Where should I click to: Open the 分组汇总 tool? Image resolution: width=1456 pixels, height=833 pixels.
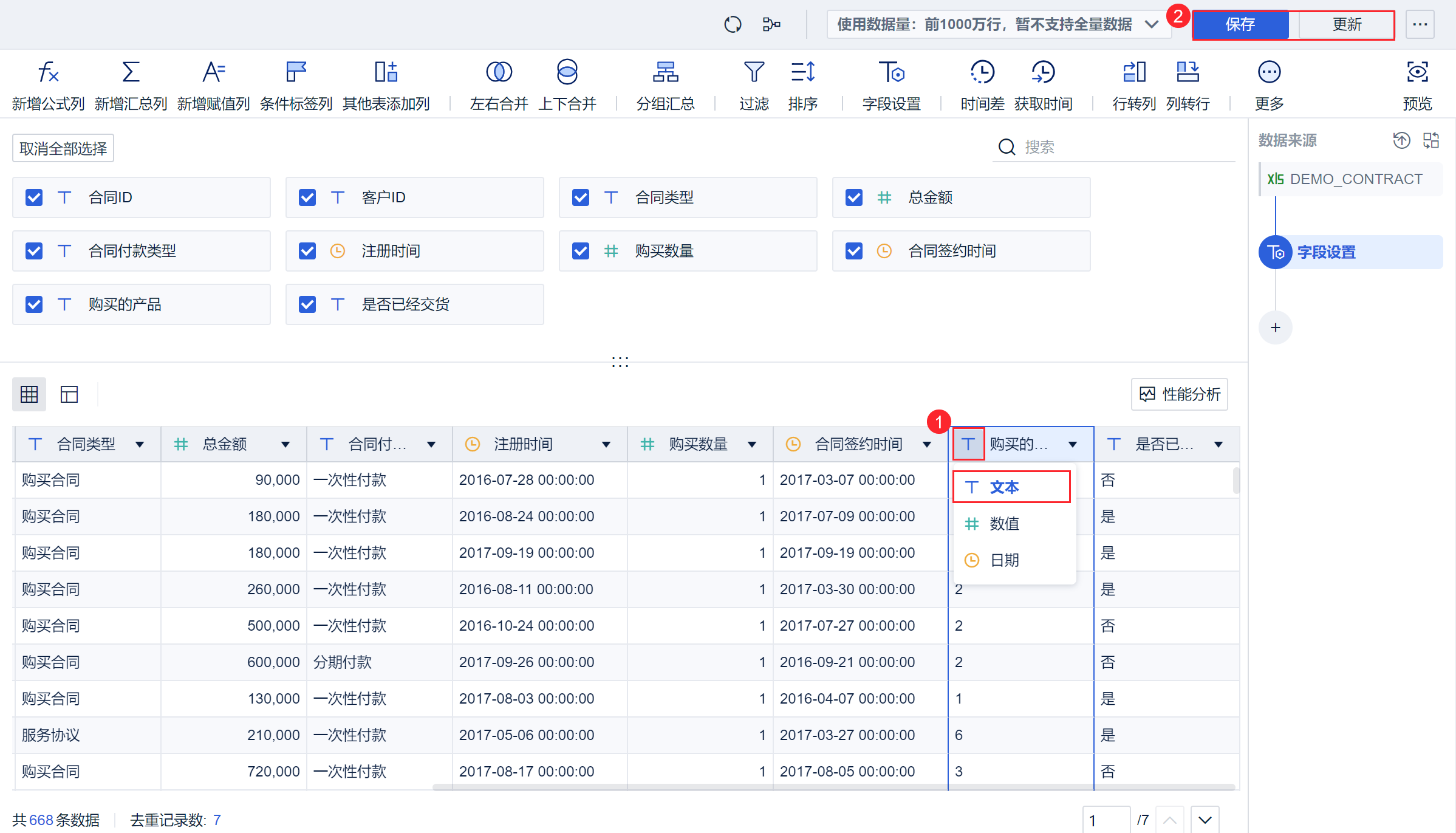tap(665, 72)
